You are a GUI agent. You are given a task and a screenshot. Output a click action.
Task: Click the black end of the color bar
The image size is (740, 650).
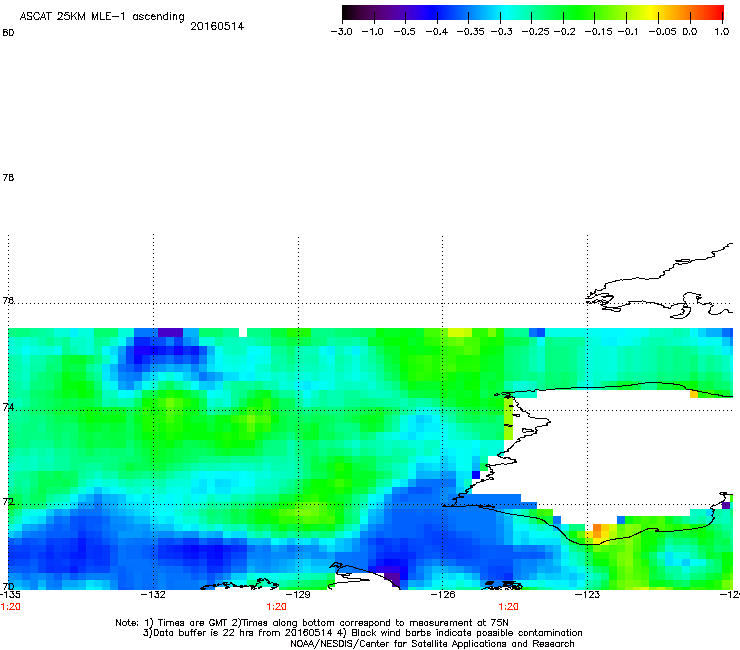(x=349, y=12)
